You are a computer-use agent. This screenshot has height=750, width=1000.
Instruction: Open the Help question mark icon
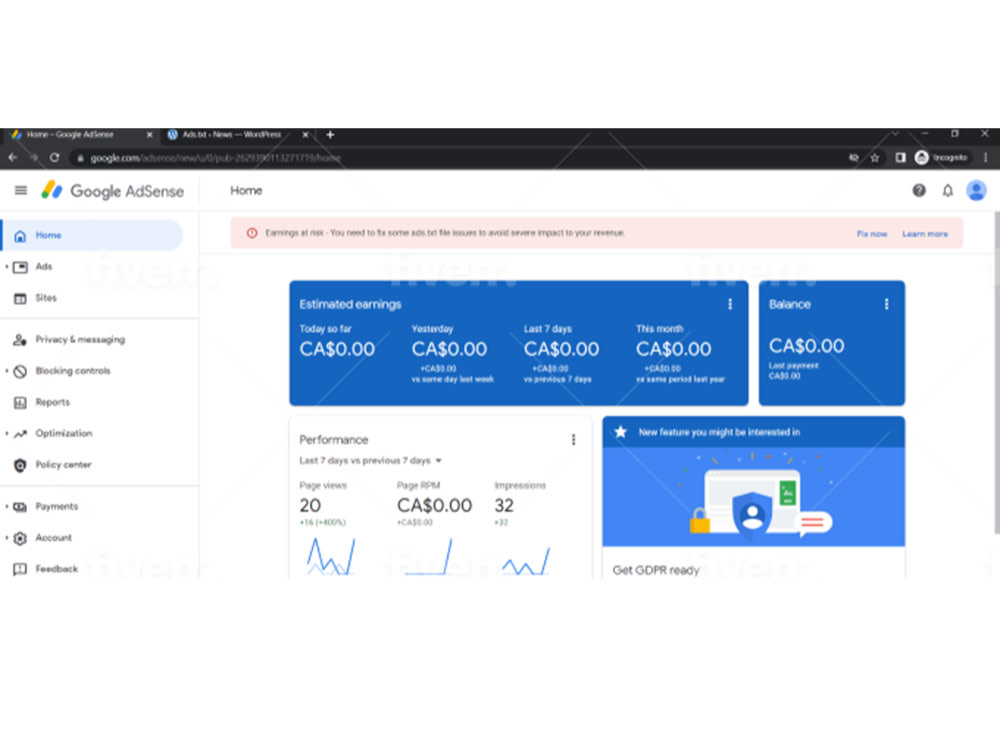click(x=918, y=190)
